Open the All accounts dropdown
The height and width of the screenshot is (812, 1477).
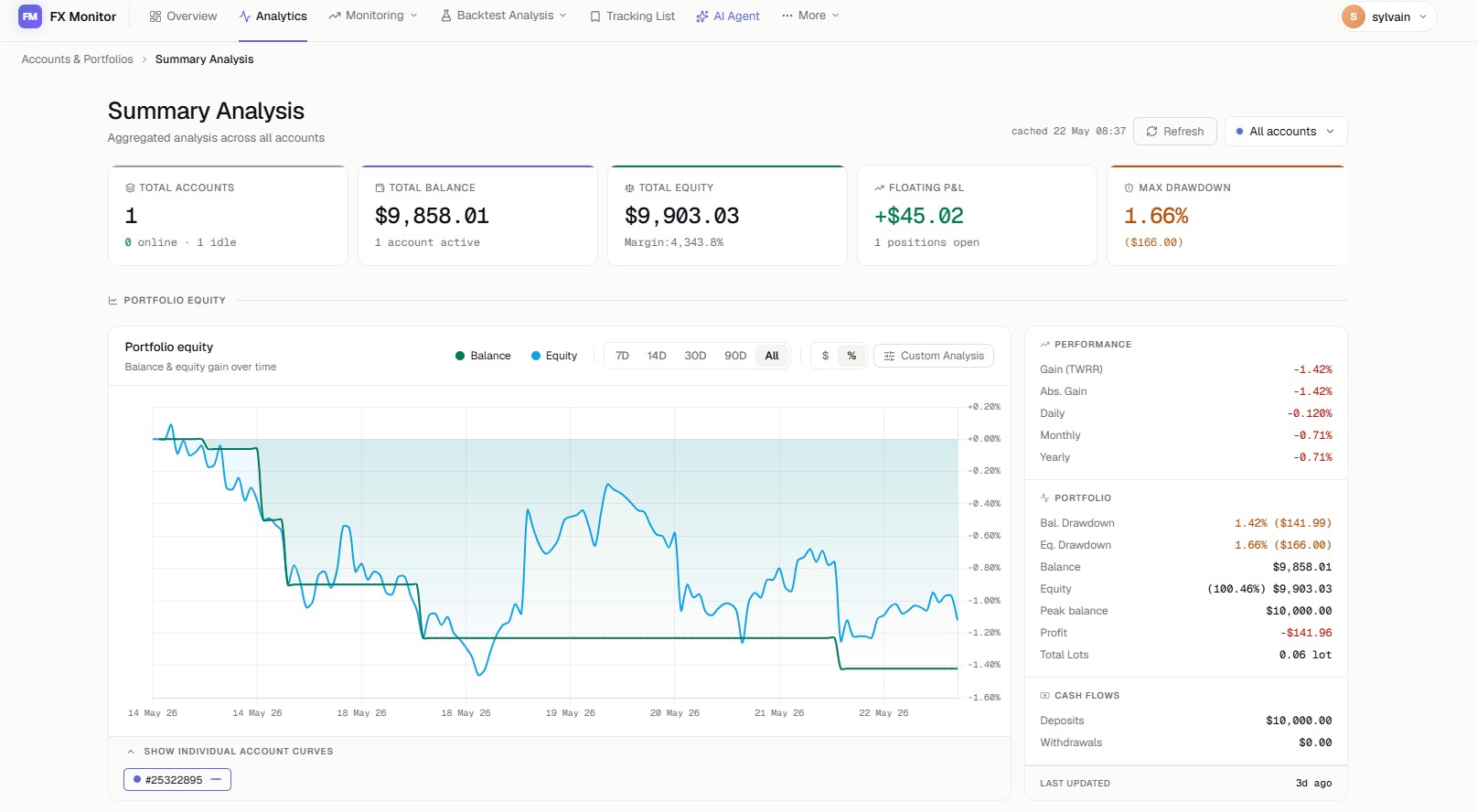[x=1286, y=132]
